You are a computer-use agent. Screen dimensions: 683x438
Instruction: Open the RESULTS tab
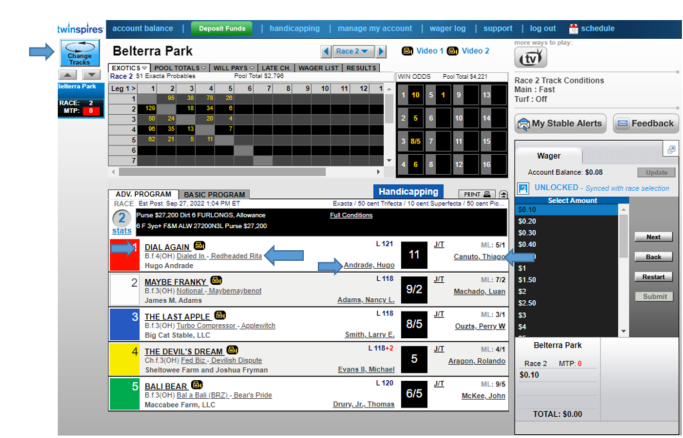pos(361,68)
